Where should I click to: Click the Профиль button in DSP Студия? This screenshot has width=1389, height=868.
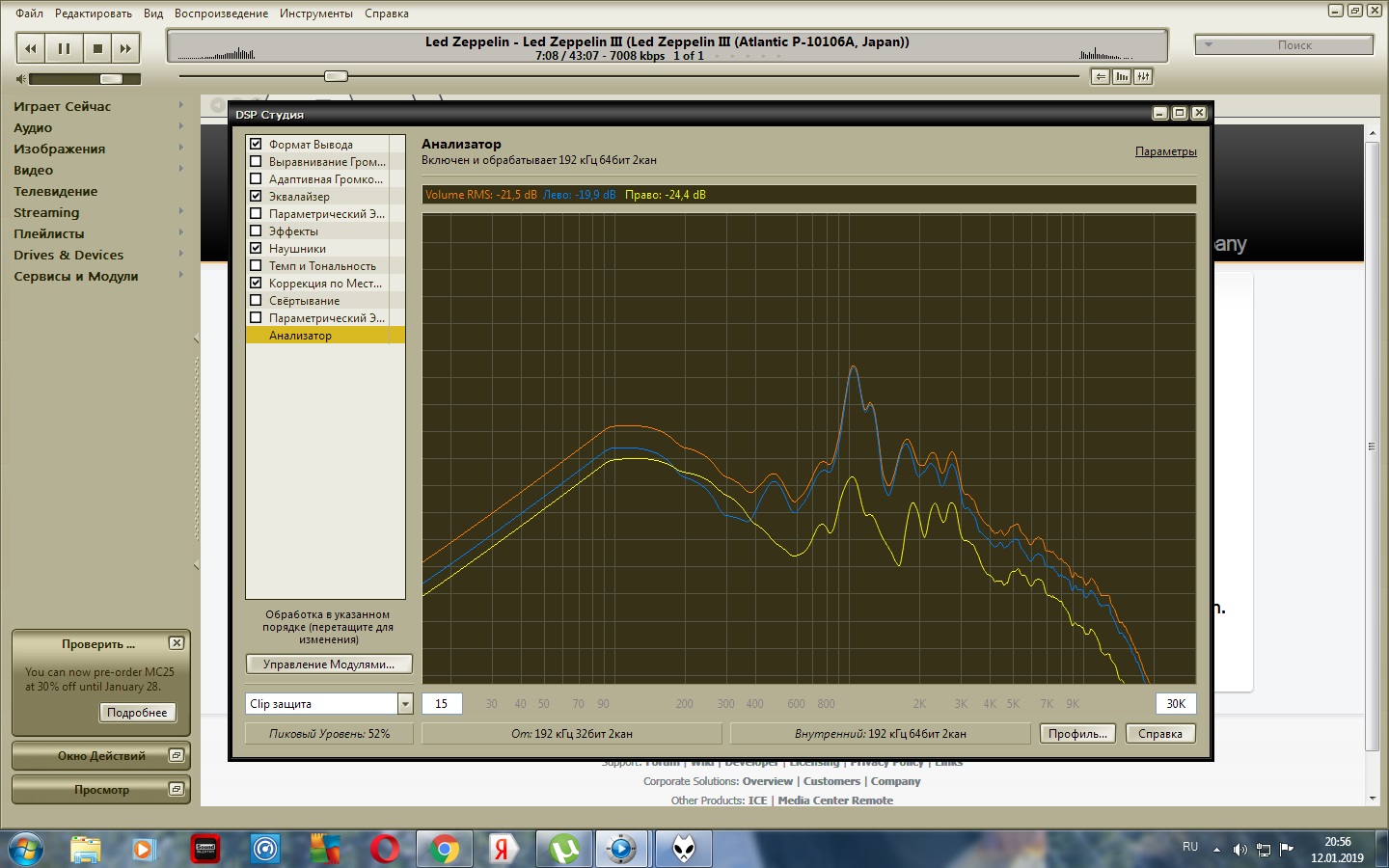(x=1077, y=734)
